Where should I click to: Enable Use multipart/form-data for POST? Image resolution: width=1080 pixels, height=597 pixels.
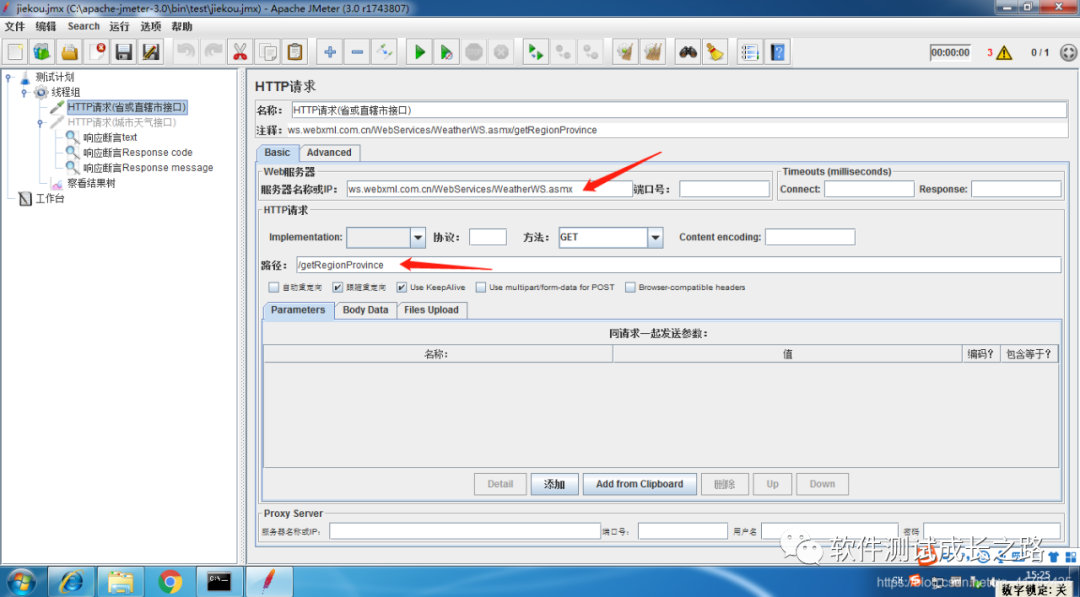pos(481,287)
